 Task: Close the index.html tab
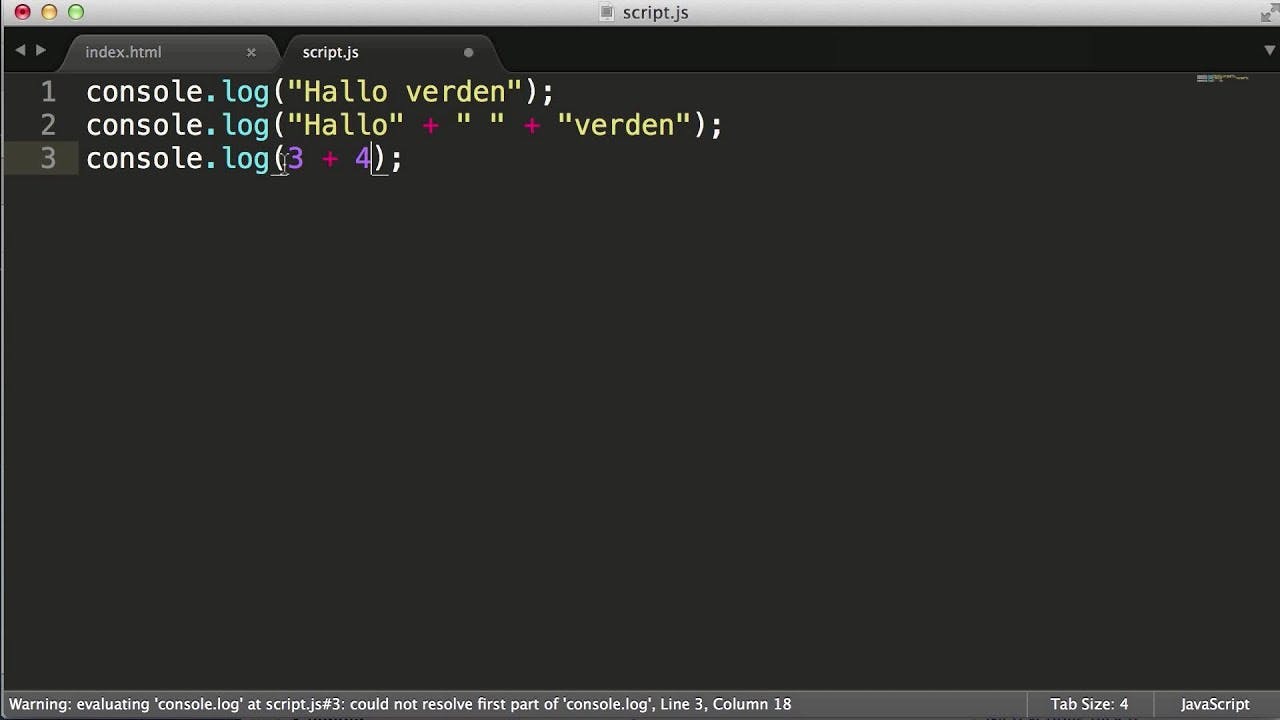click(x=251, y=52)
